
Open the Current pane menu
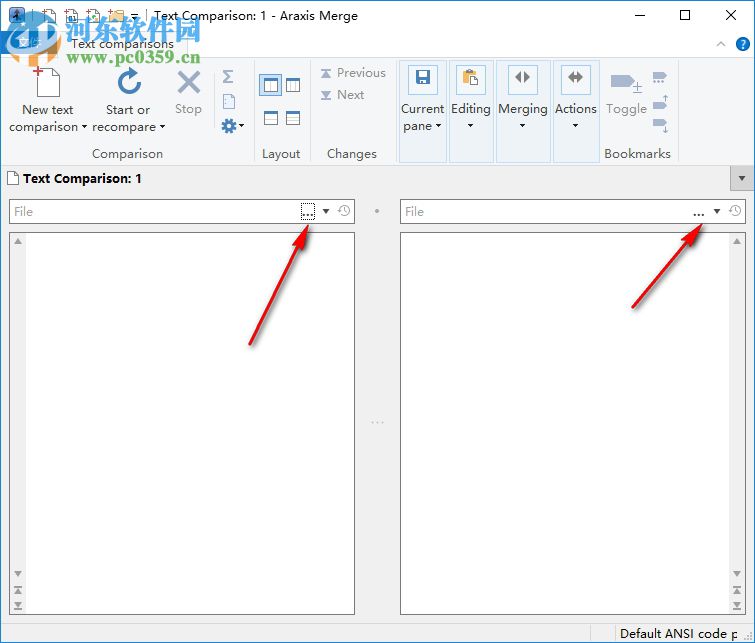coord(422,111)
